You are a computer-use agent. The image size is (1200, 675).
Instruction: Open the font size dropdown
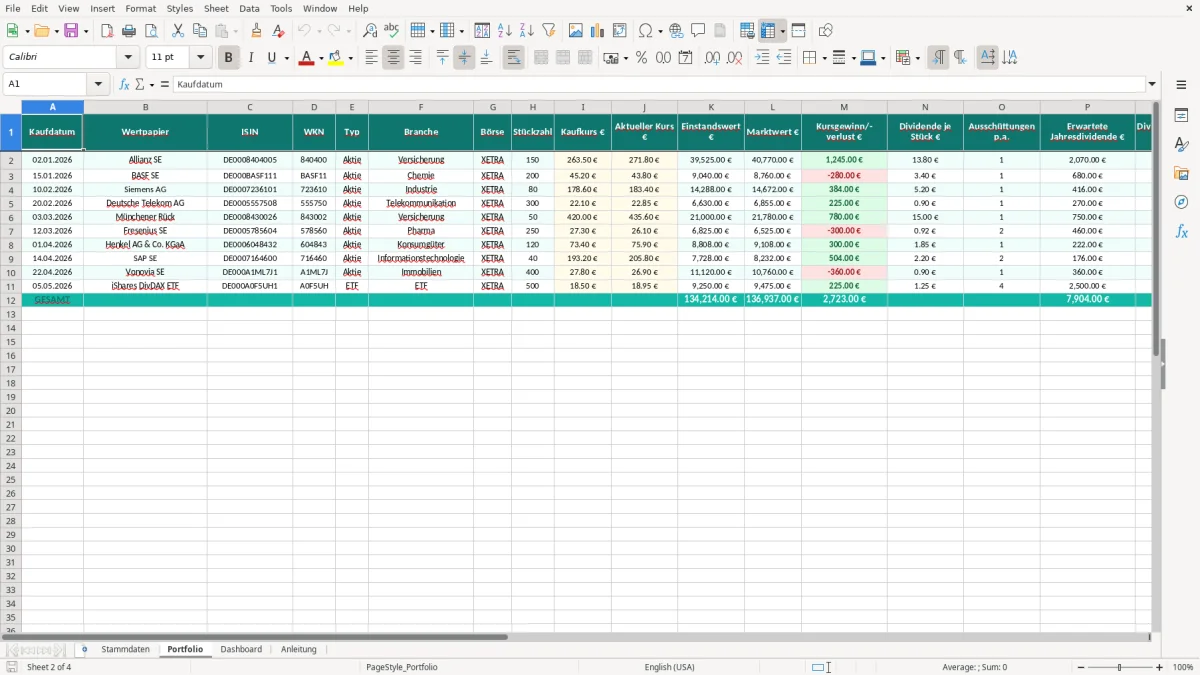(x=200, y=58)
